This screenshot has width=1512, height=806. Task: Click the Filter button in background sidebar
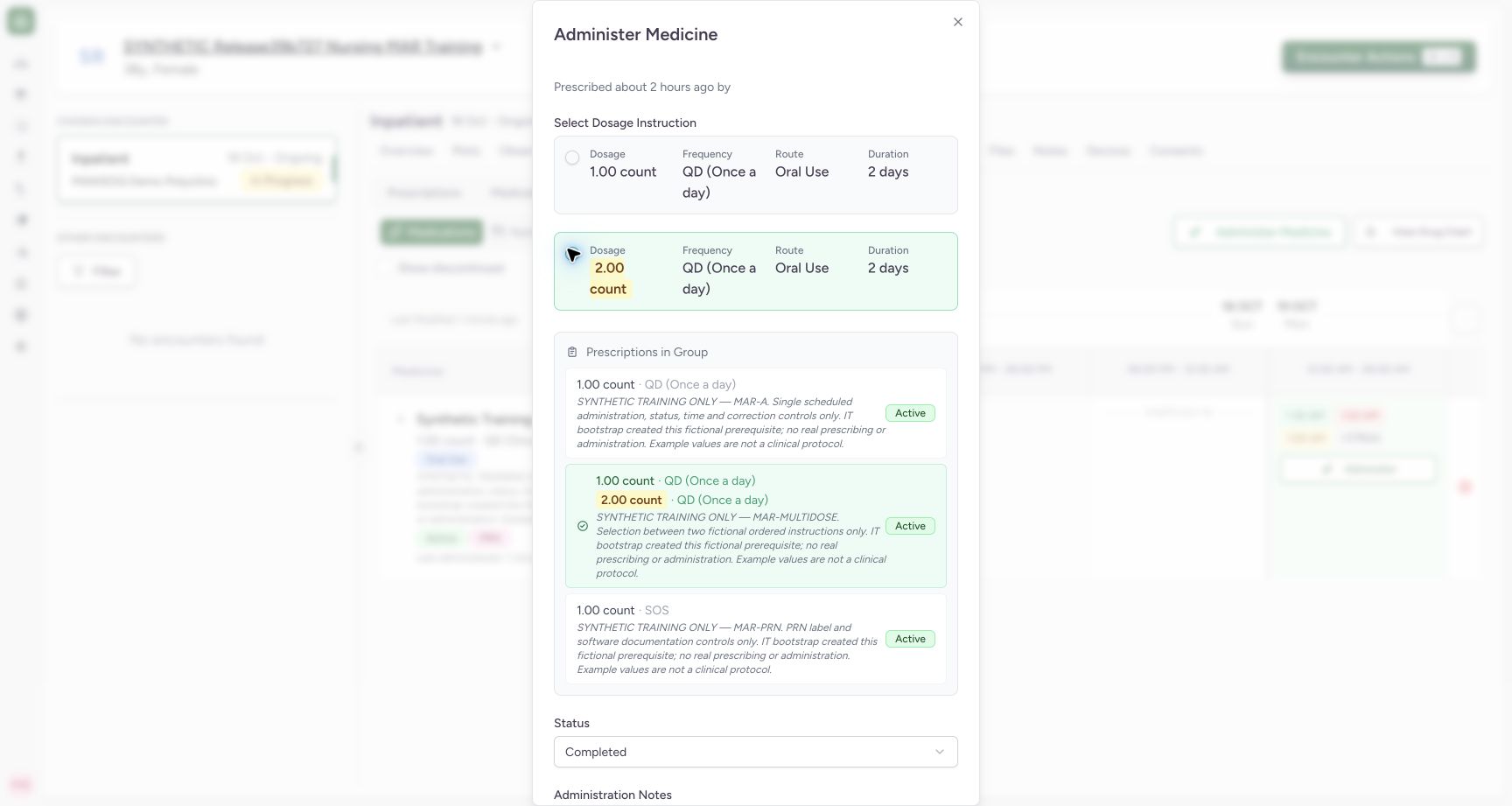click(97, 271)
